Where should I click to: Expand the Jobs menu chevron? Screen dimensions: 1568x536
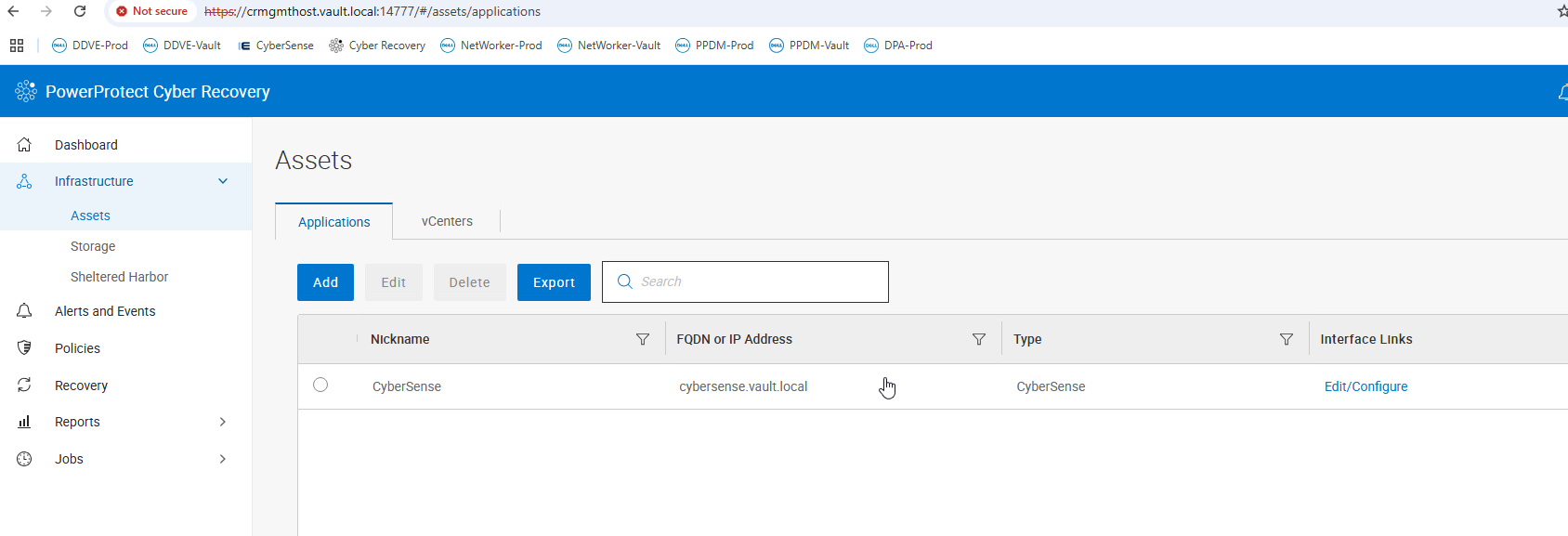click(223, 459)
